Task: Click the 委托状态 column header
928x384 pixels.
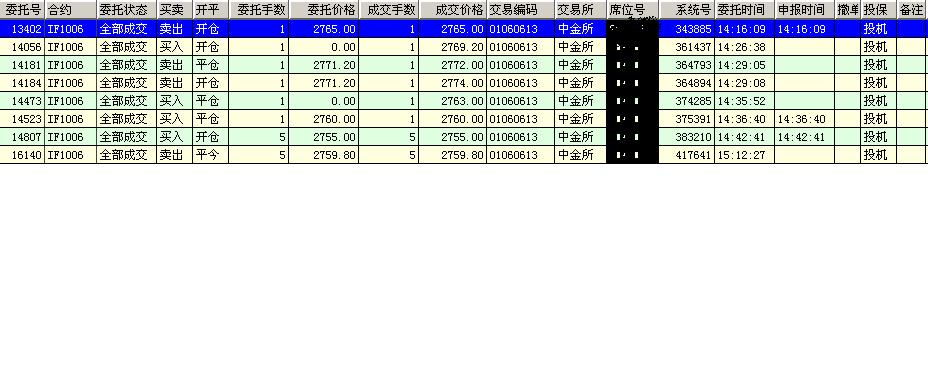Action: tap(126, 10)
